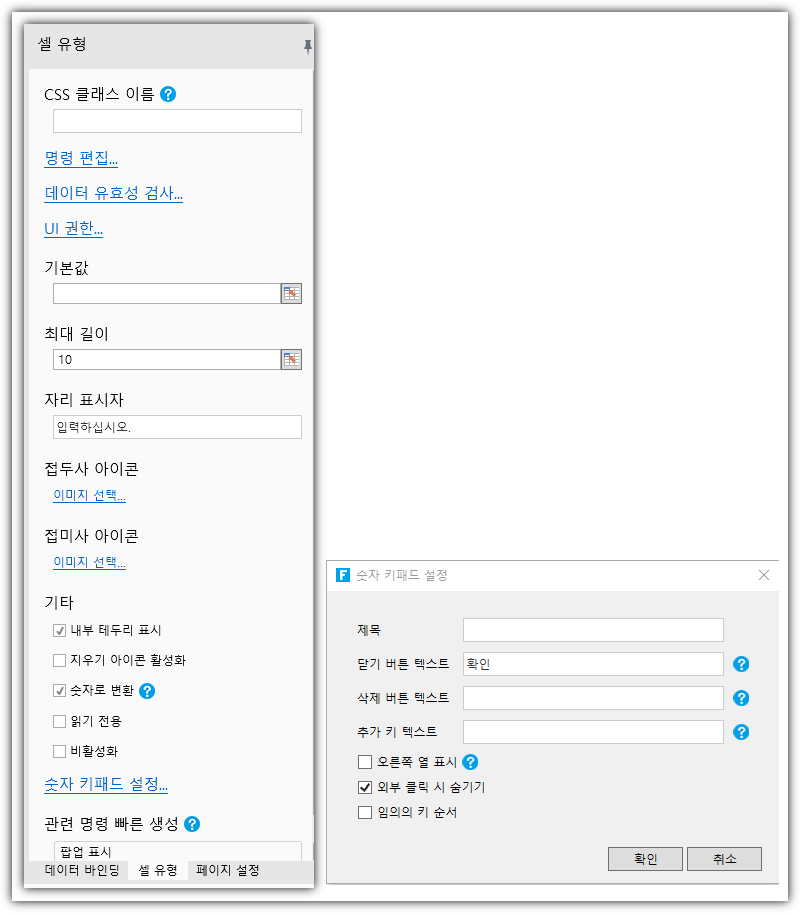Viewport: 801px width, 914px height.
Task: Open the 명령 편집... link
Action: coord(81,158)
